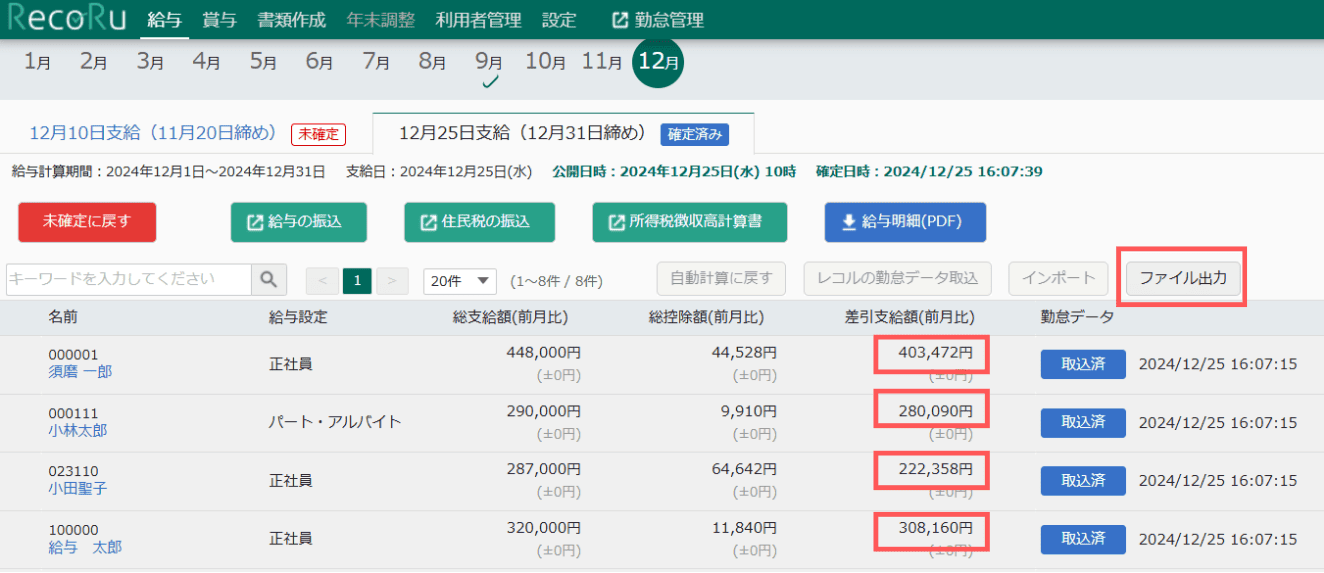Select page 1 in pagination

pyautogui.click(x=357, y=281)
